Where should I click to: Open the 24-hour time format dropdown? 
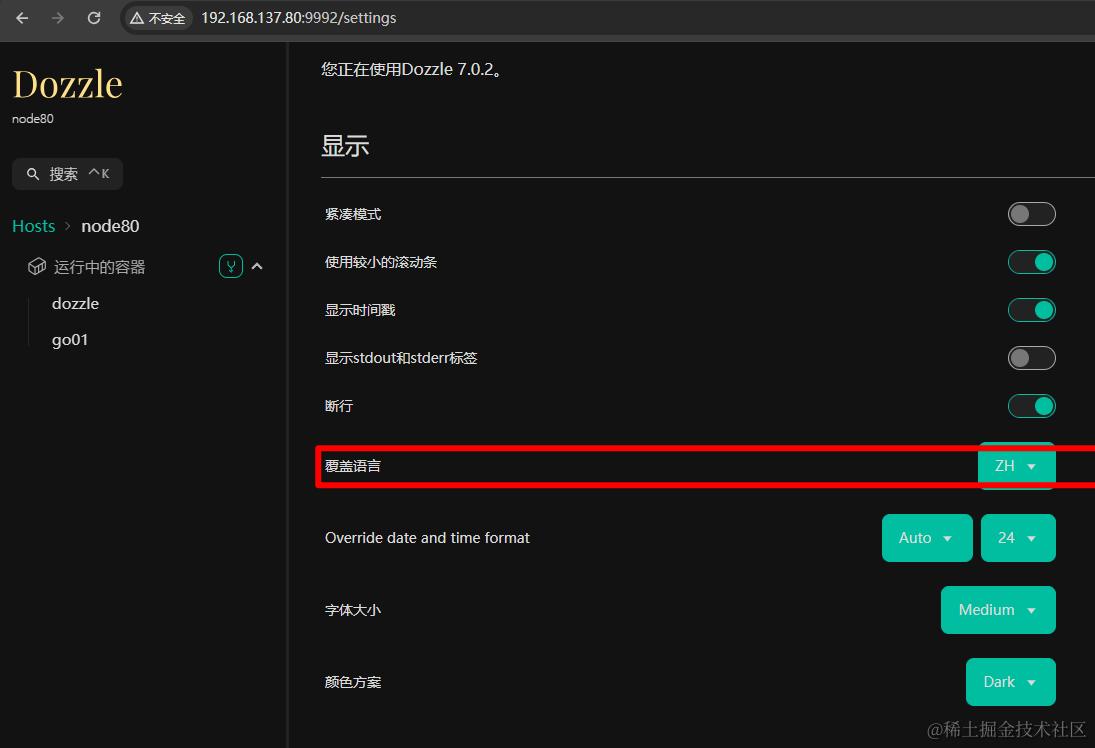click(1018, 537)
